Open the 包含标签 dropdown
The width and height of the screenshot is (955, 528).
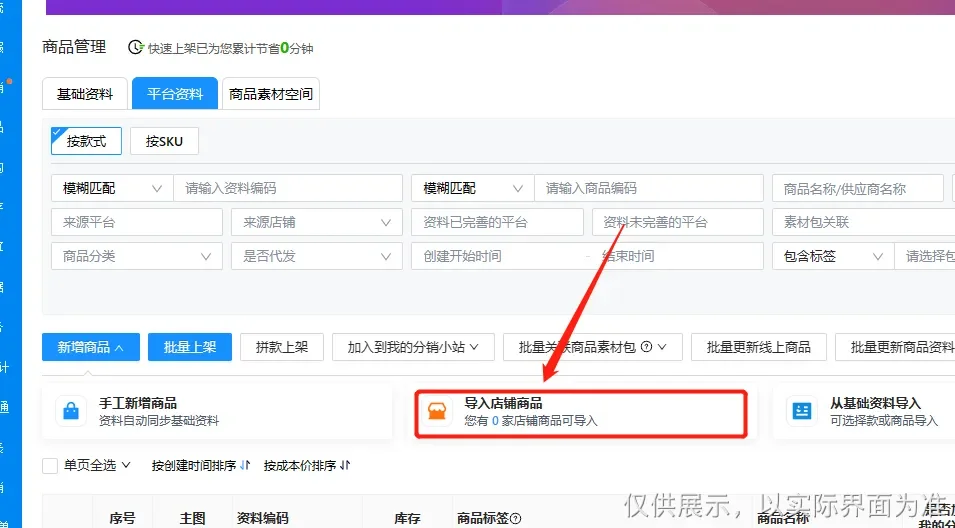(833, 256)
